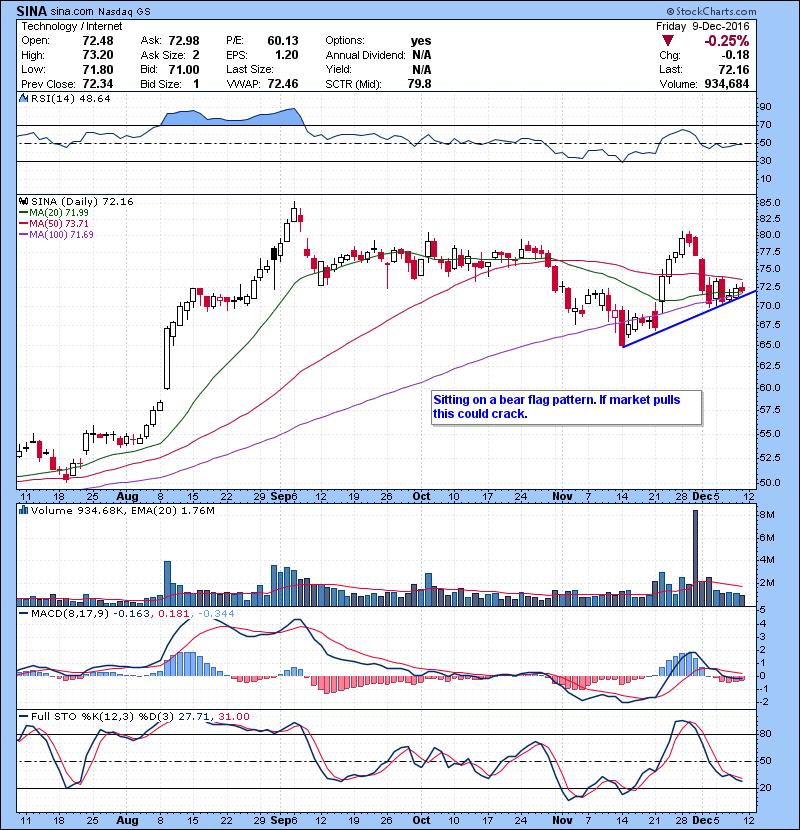Screen dimensions: 800x830
Task: Click the tallest volume spike bar near Dec
Action: point(695,558)
